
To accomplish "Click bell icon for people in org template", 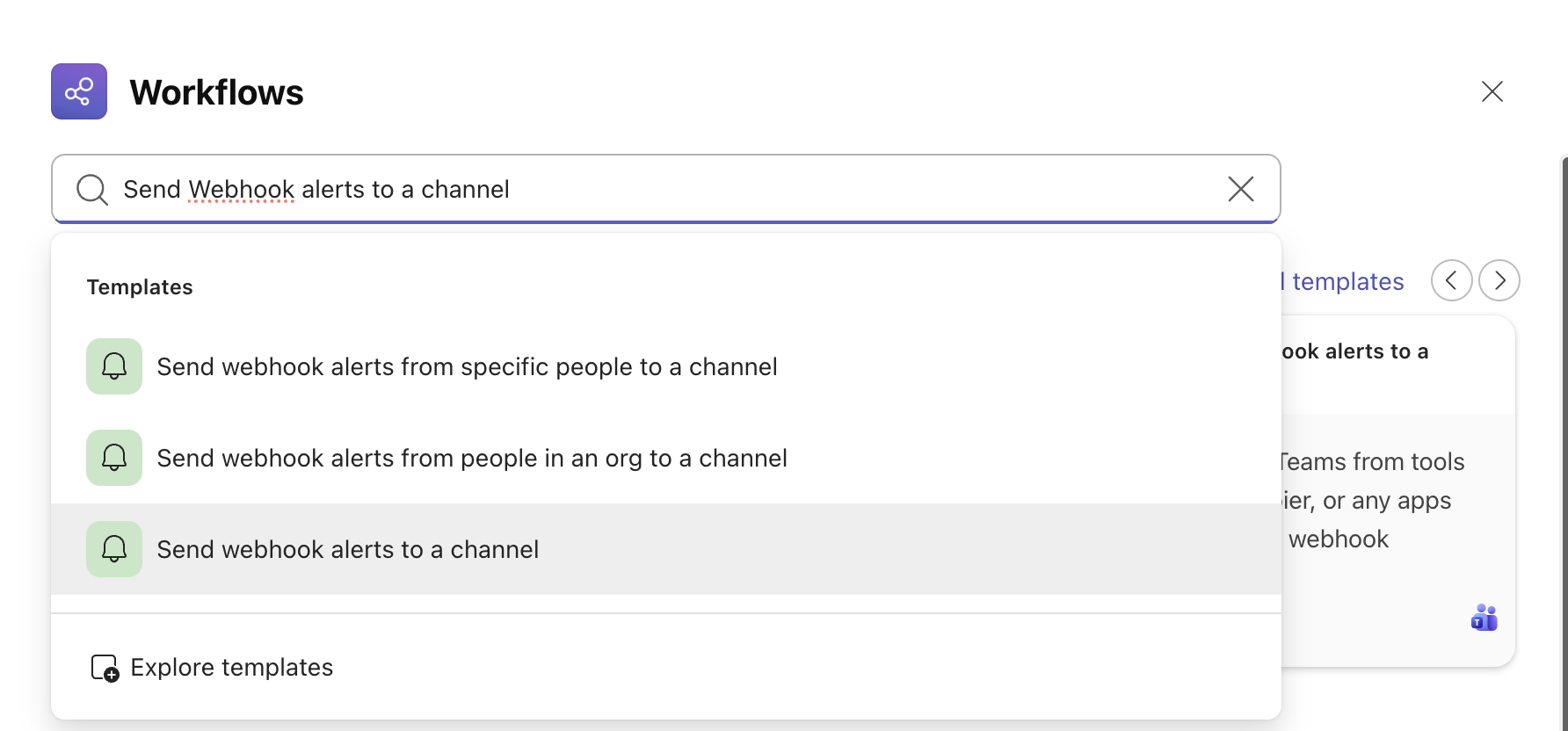I will pyautogui.click(x=114, y=458).
